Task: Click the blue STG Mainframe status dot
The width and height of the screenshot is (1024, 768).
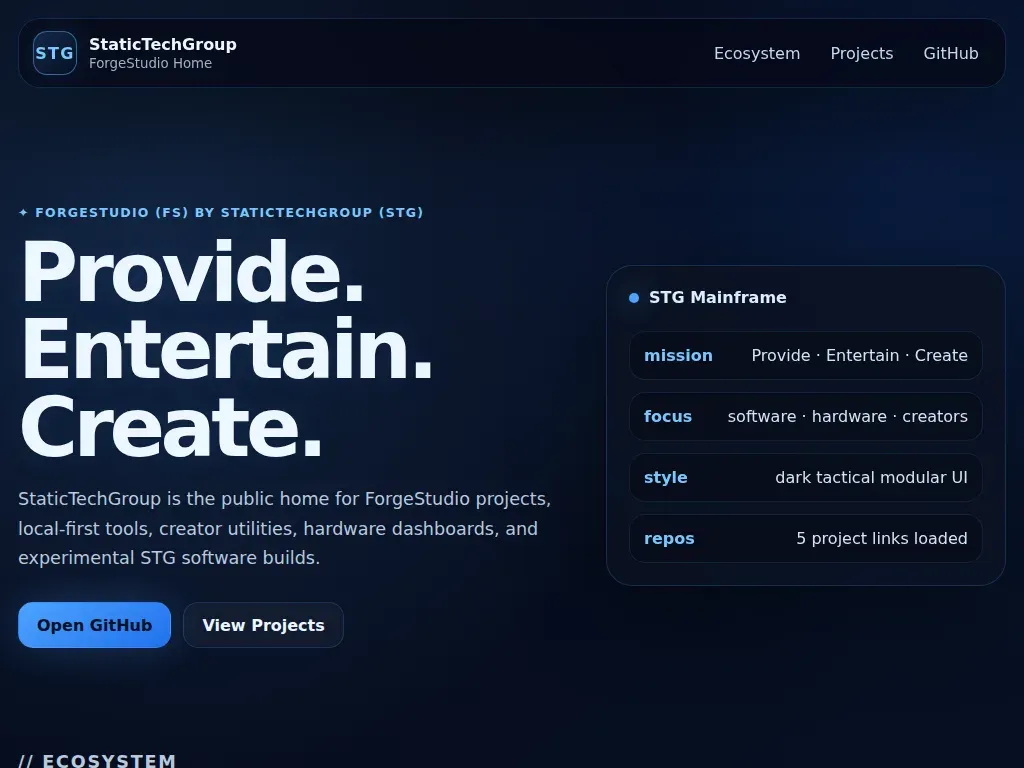Action: click(633, 298)
